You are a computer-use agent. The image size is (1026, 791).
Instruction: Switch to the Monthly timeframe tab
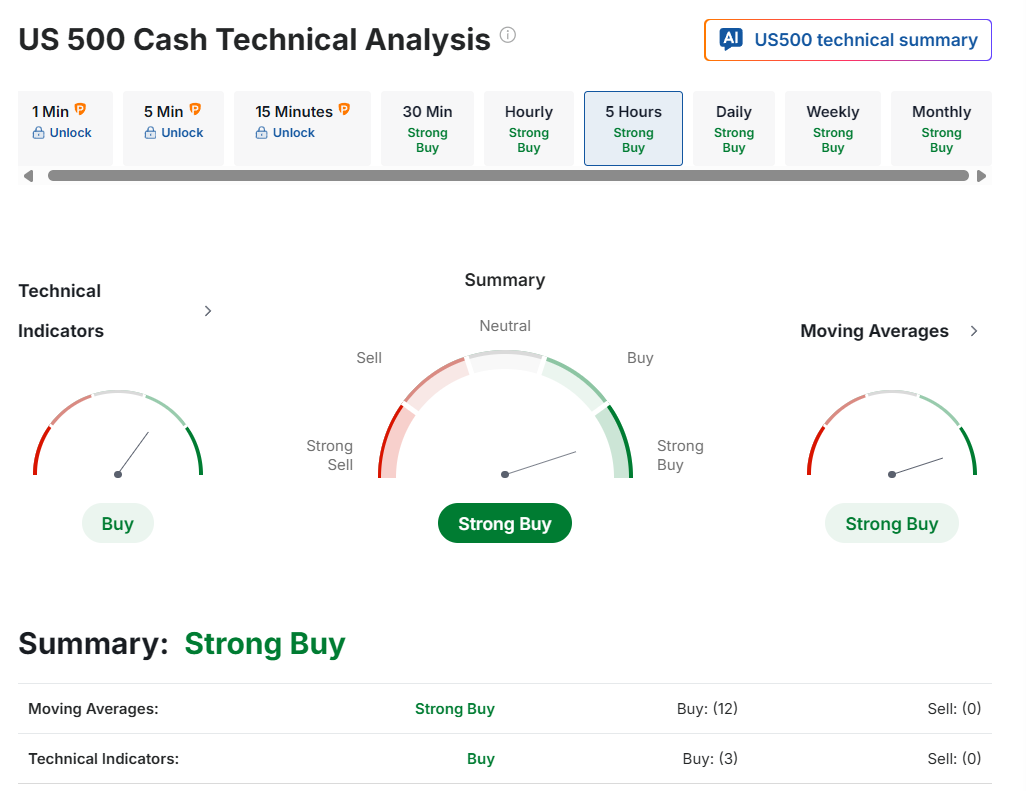point(940,129)
